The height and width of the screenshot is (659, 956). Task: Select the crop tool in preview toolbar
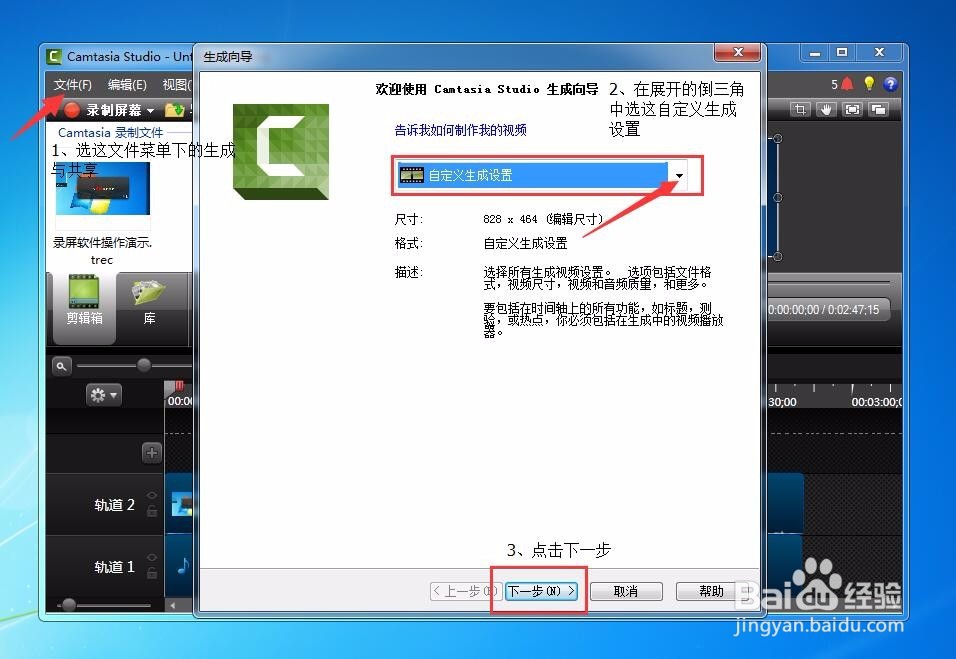point(800,109)
